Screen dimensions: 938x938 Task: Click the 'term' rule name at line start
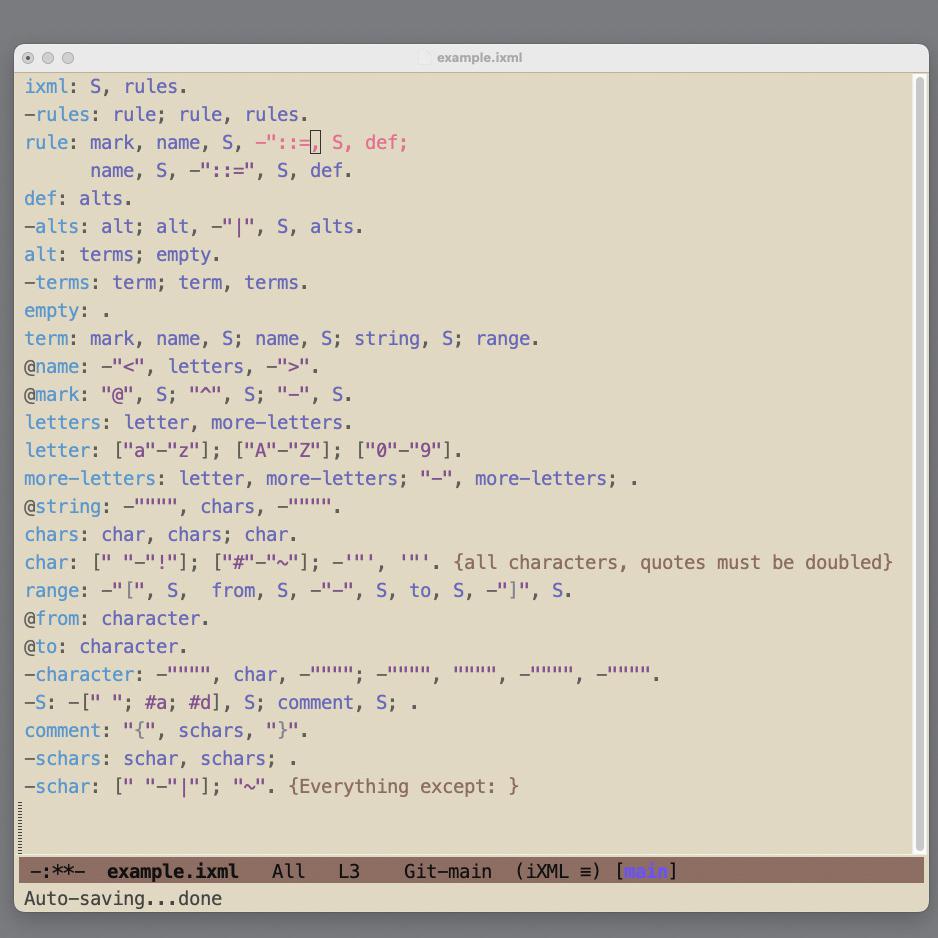point(46,338)
